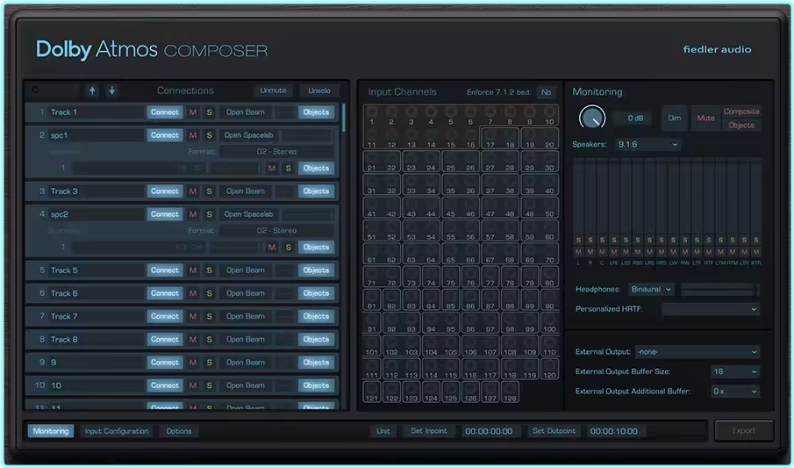The height and width of the screenshot is (468, 794).
Task: Open the Speakers 9.1.6 dropdown
Action: (647, 144)
